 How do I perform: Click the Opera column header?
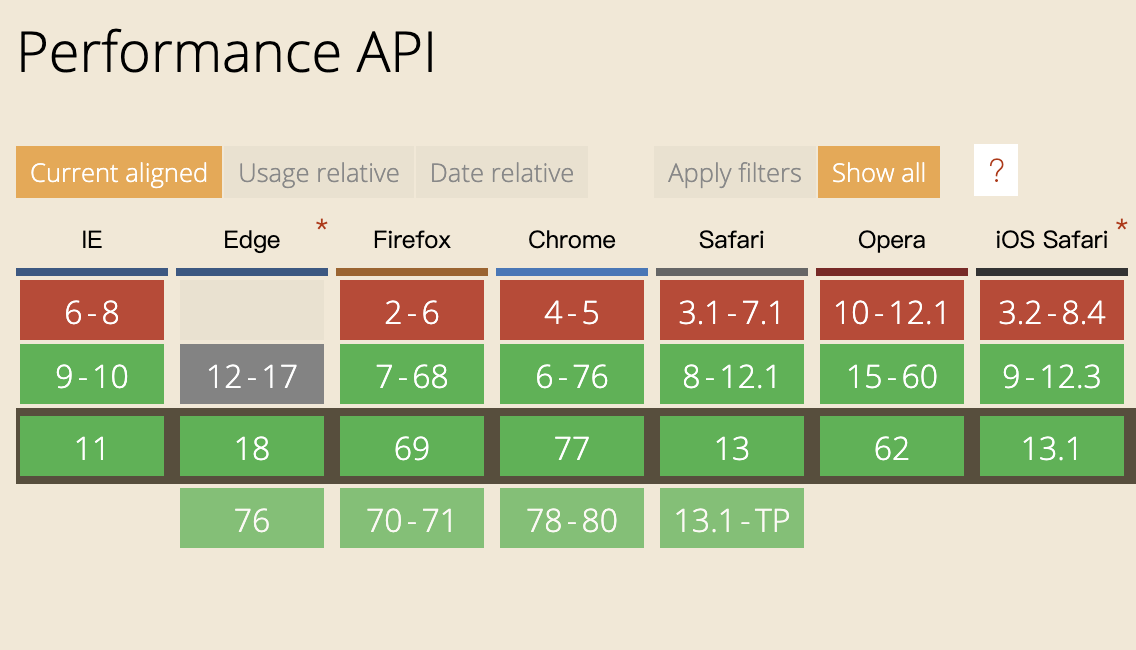892,240
